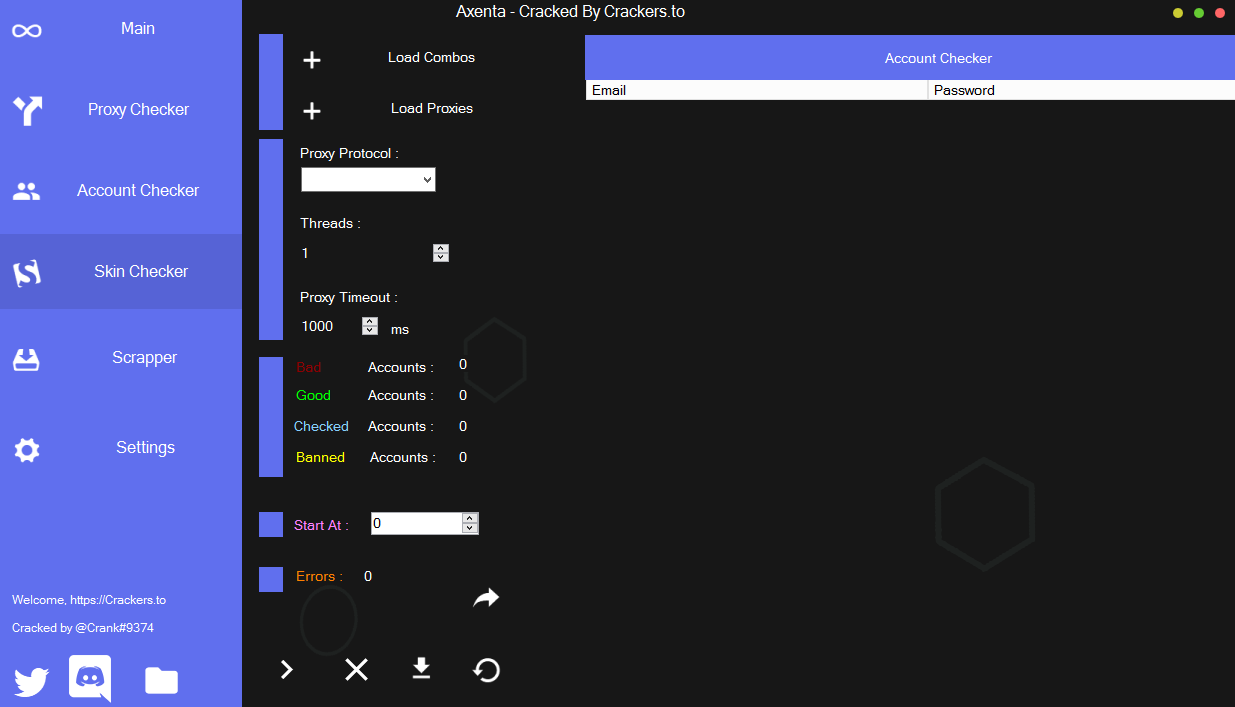Viewport: 1235px width, 707px height.
Task: Increase Proxy Timeout with the up arrow
Action: [370, 322]
